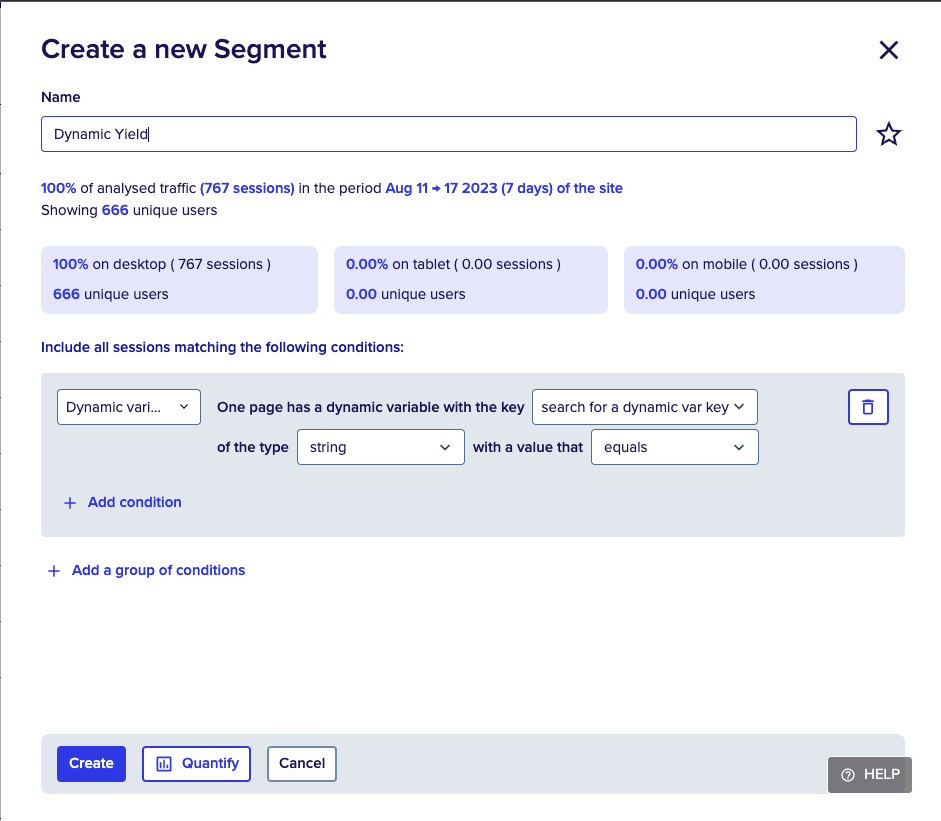Click the 'with a value that' label

528,447
